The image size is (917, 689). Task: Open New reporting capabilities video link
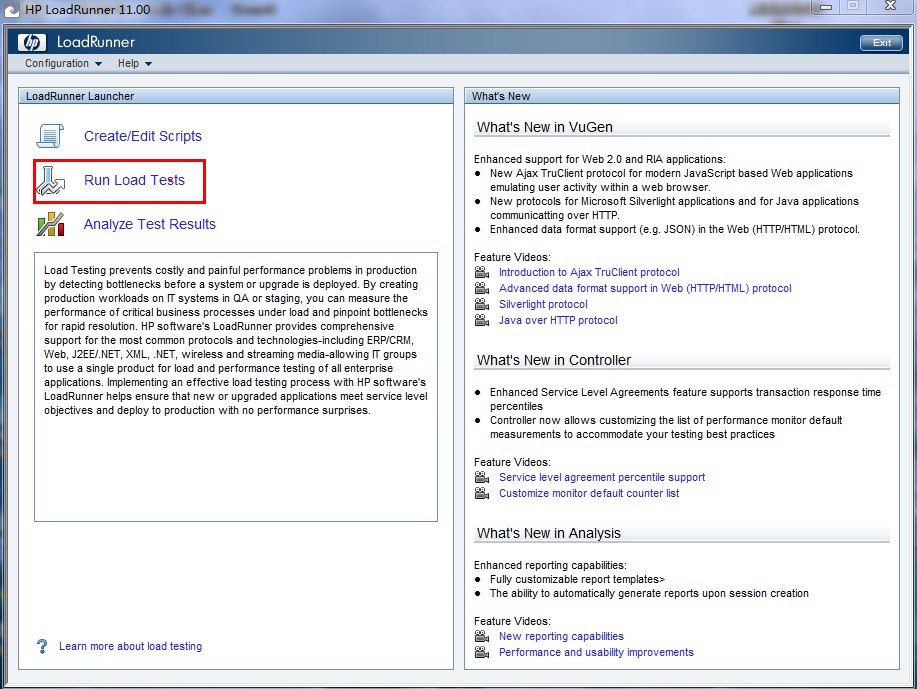click(x=561, y=636)
